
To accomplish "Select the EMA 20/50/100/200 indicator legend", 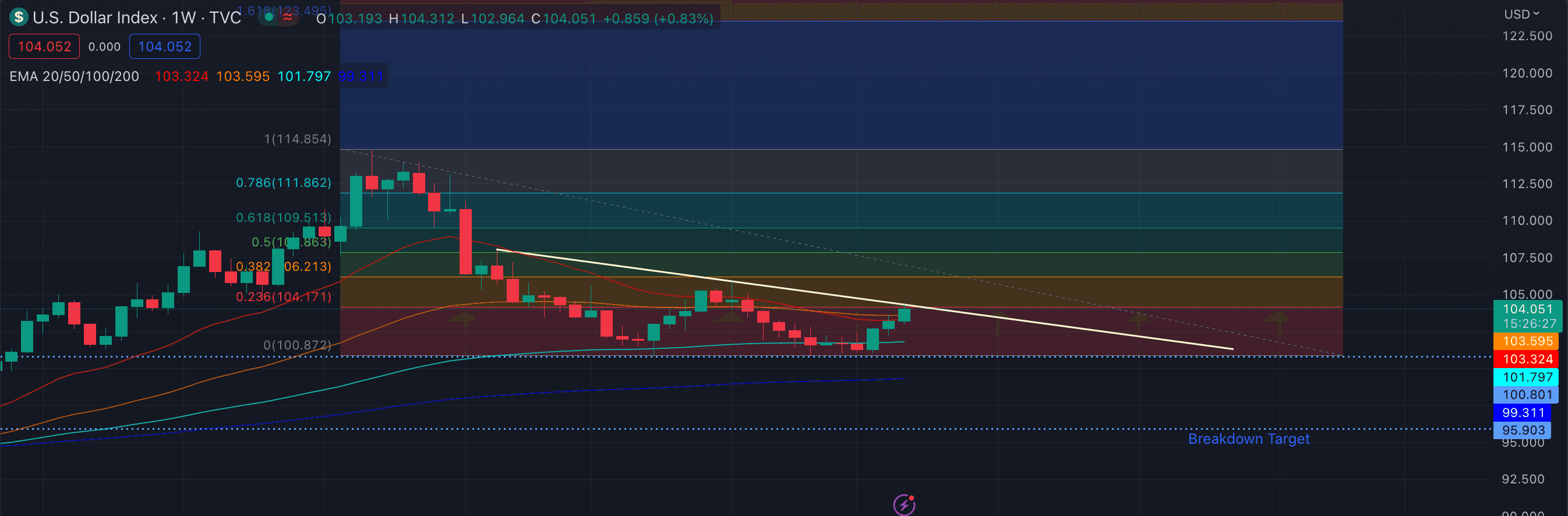I will tap(74, 77).
